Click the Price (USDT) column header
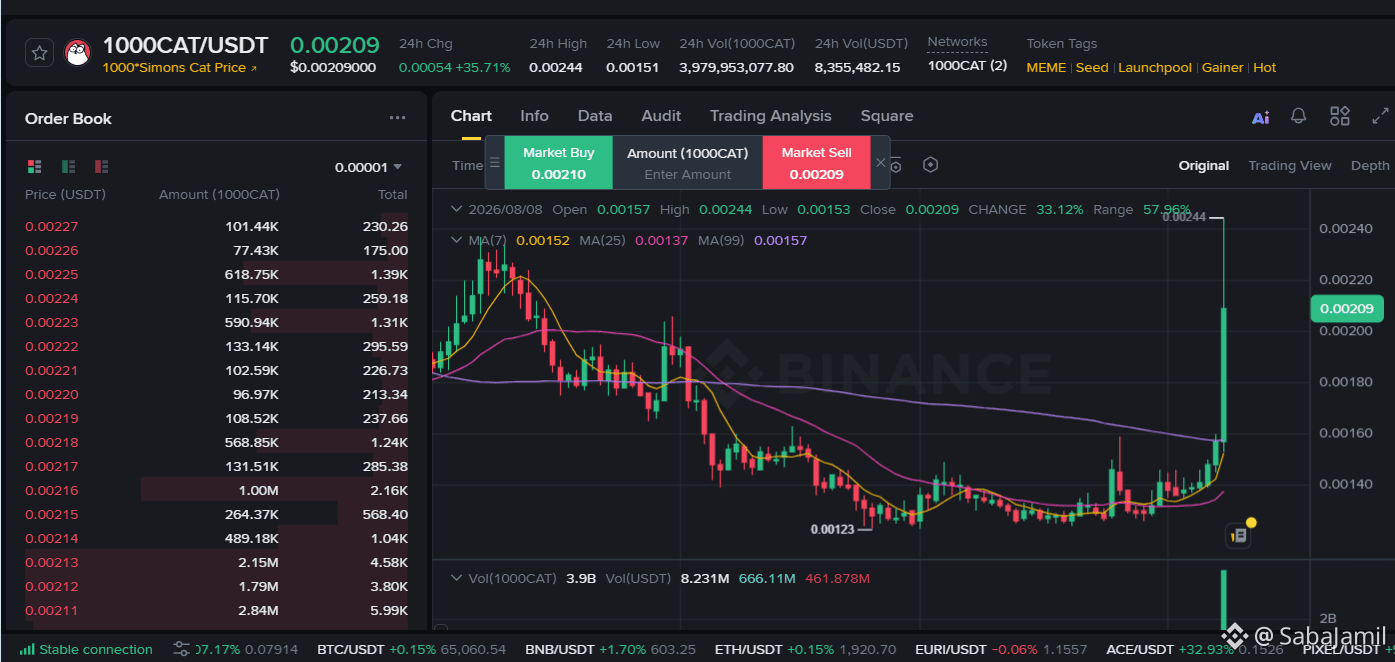Viewport: 1395px width, 662px height. point(65,194)
